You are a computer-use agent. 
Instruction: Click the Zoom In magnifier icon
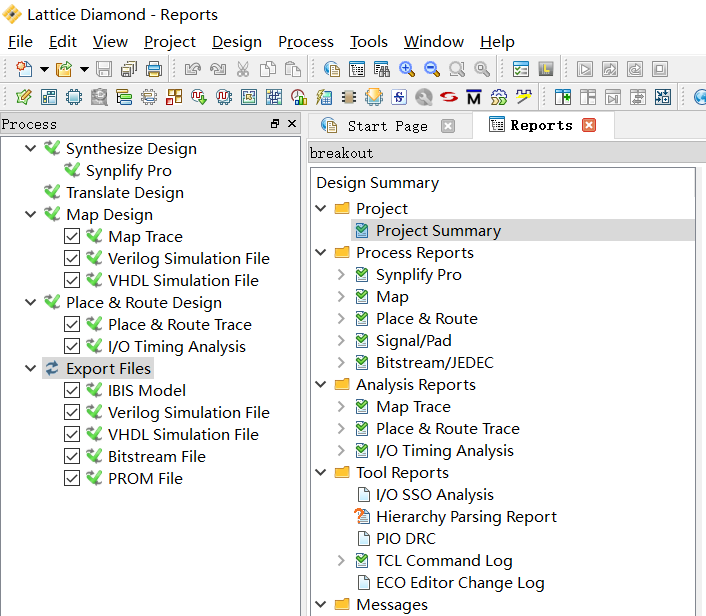coord(407,69)
